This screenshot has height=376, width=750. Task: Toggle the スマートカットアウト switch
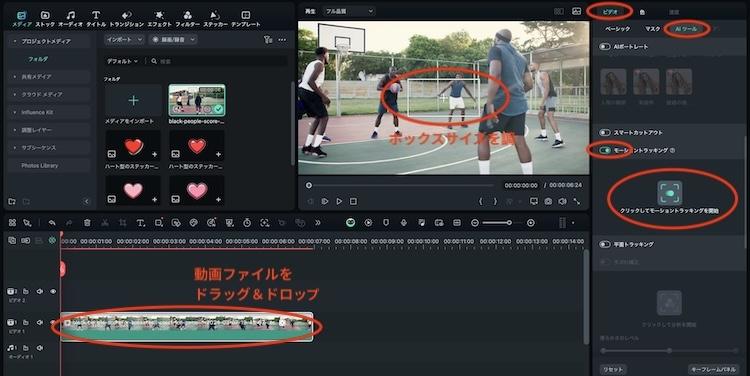pyautogui.click(x=605, y=133)
